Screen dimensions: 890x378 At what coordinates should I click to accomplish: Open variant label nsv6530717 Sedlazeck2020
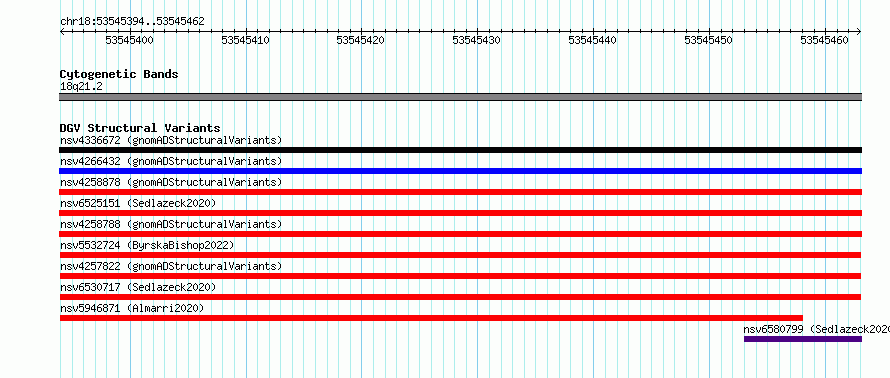click(x=138, y=287)
